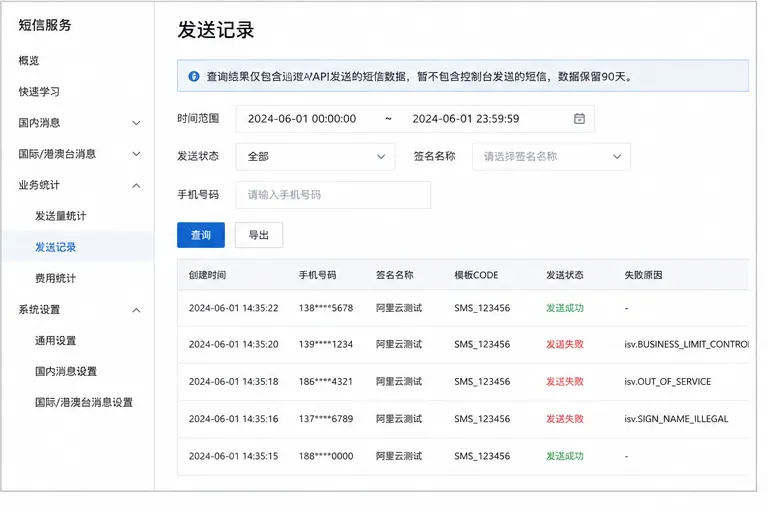Click the calendar icon in time range
This screenshot has height=512, width=768.
pos(579,119)
